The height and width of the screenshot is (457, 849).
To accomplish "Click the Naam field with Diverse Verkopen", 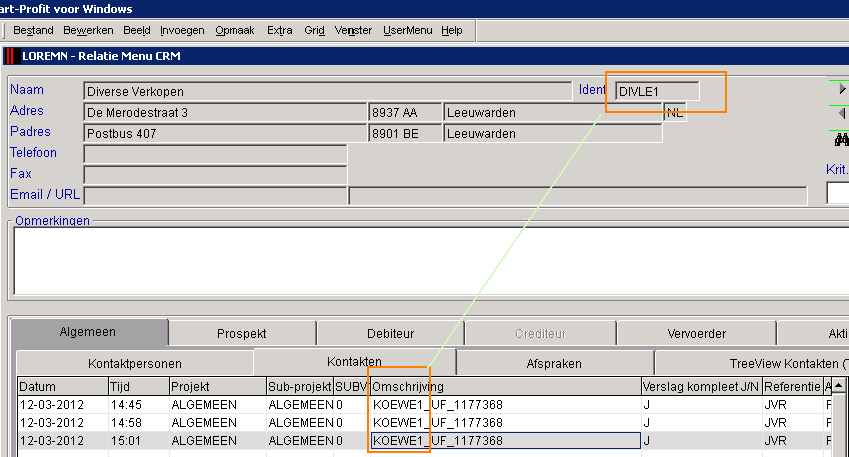I will point(328,92).
